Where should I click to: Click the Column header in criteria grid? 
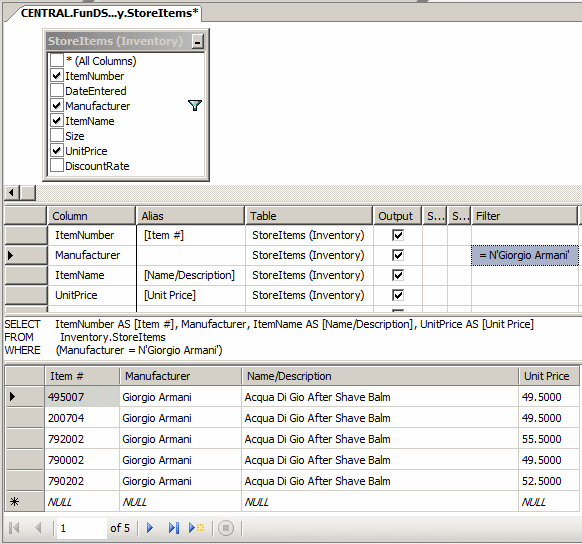91,216
